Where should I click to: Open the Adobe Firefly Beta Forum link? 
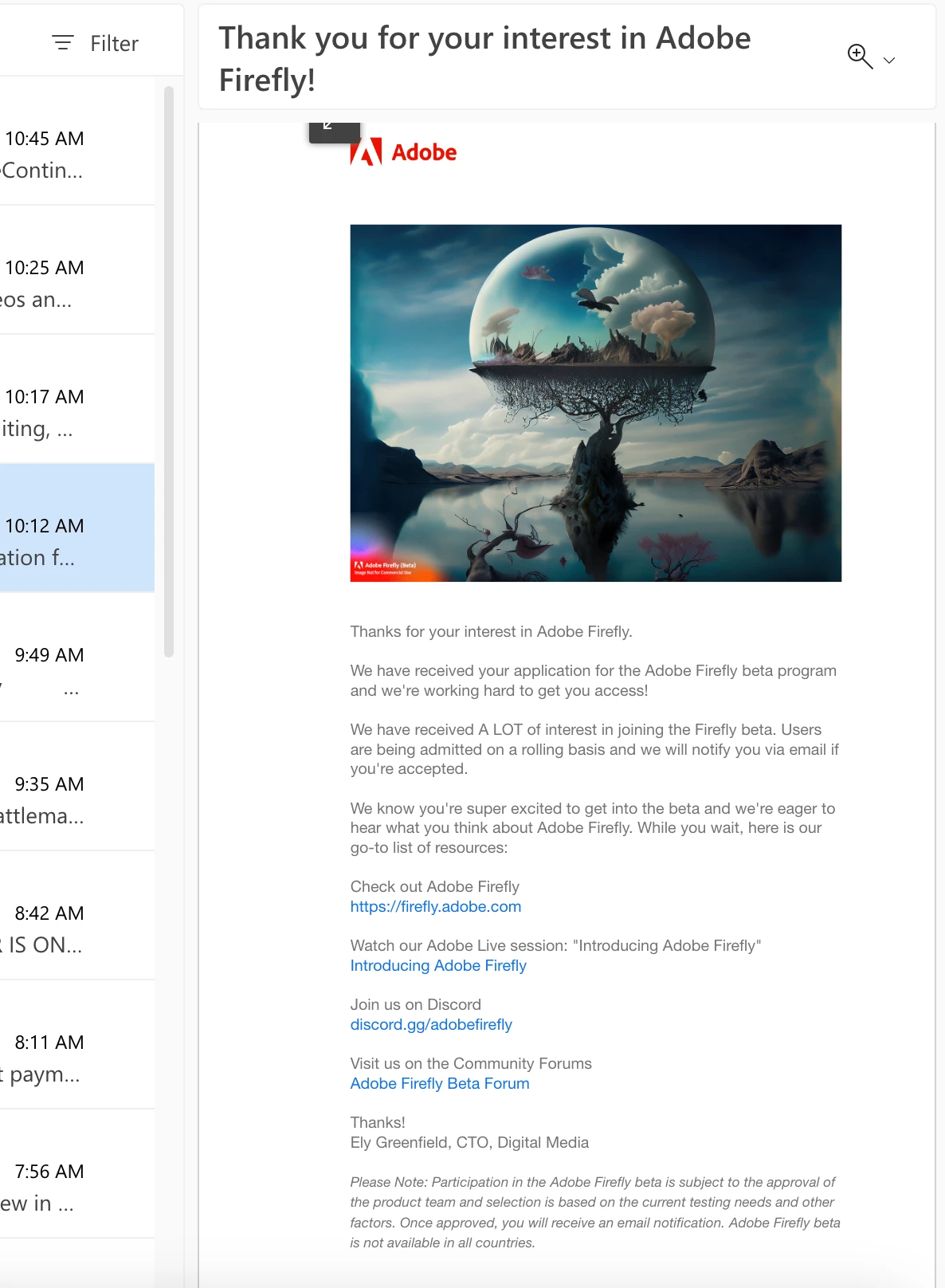440,1083
